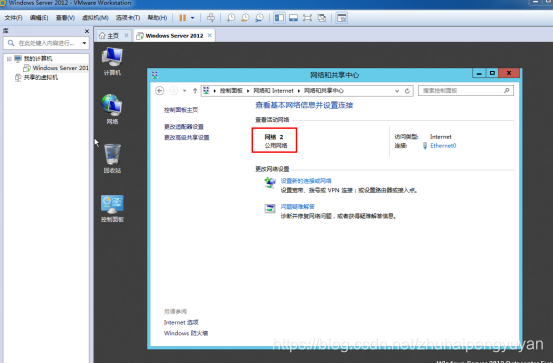Open the 选项卡(T) menu
Image resolution: width=553 pixels, height=363 pixels.
[x=128, y=18]
